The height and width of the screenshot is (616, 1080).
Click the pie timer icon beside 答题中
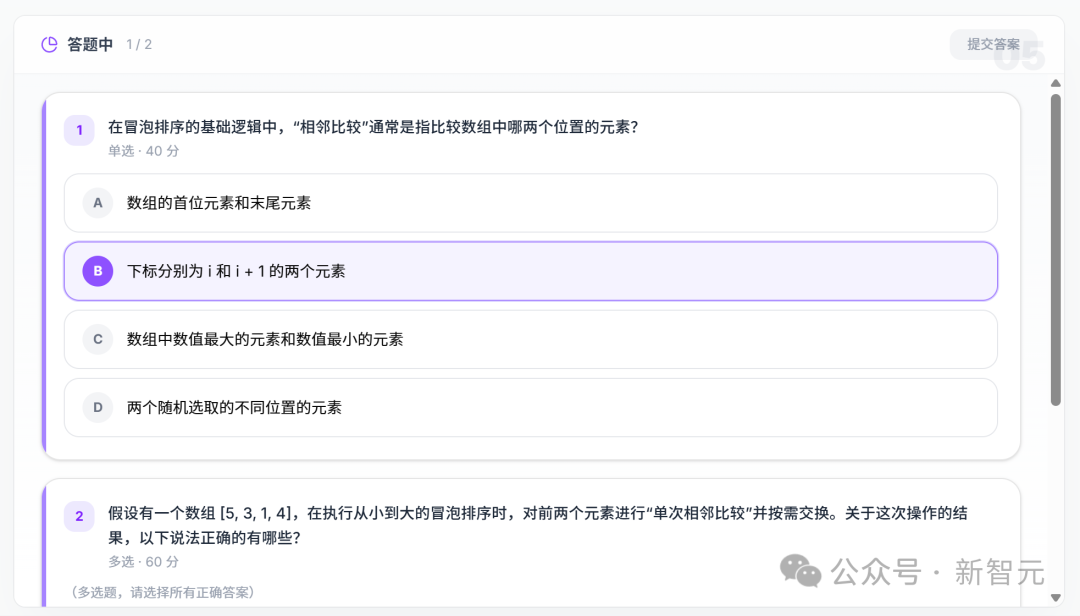(47, 44)
